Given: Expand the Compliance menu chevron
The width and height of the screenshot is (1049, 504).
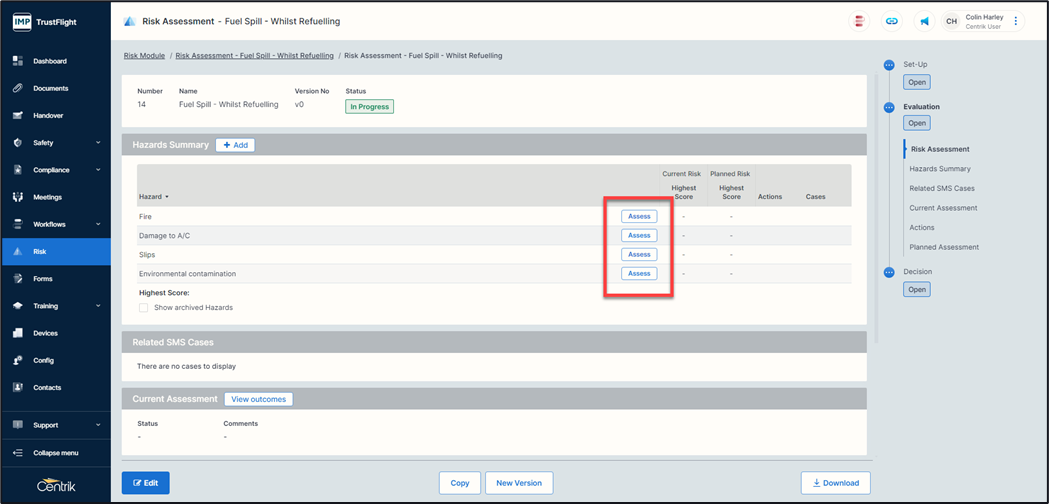Looking at the screenshot, I should (98, 170).
